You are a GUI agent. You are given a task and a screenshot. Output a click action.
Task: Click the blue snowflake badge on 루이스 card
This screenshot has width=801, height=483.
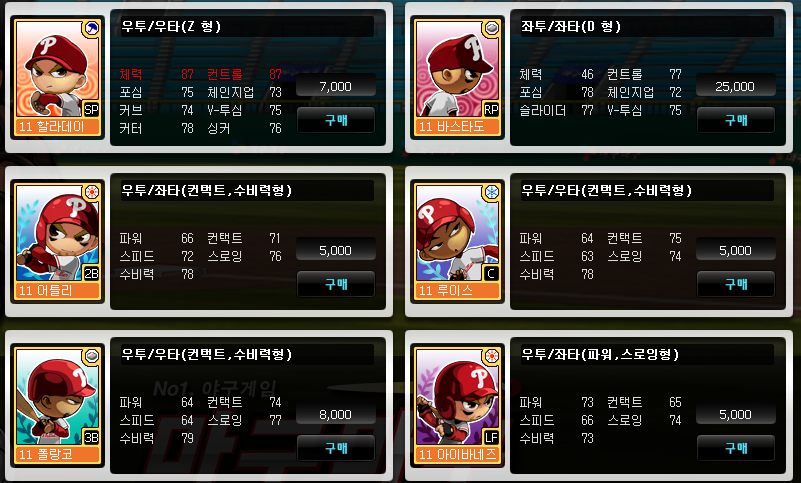click(492, 192)
